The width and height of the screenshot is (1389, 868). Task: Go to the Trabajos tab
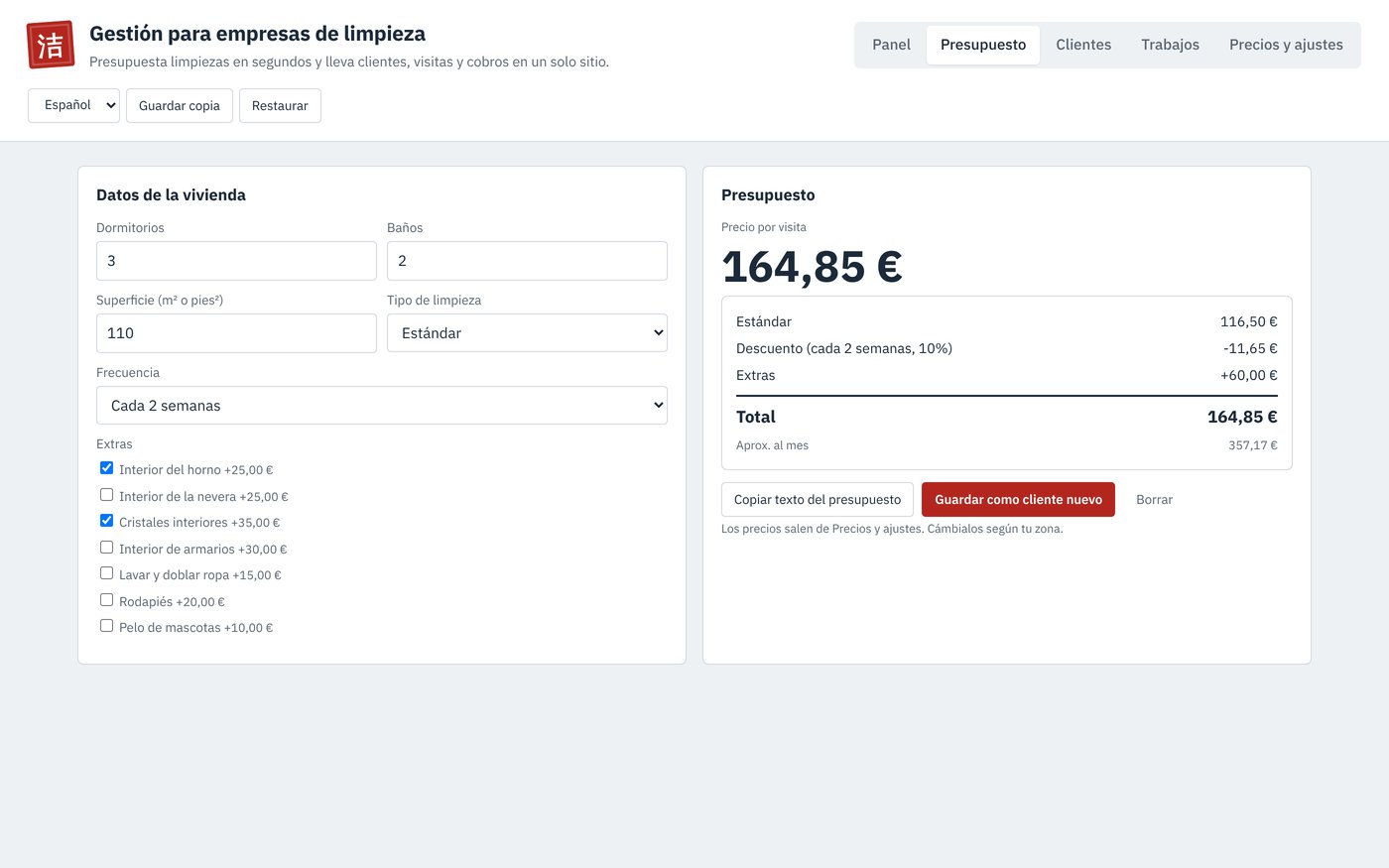coord(1170,45)
